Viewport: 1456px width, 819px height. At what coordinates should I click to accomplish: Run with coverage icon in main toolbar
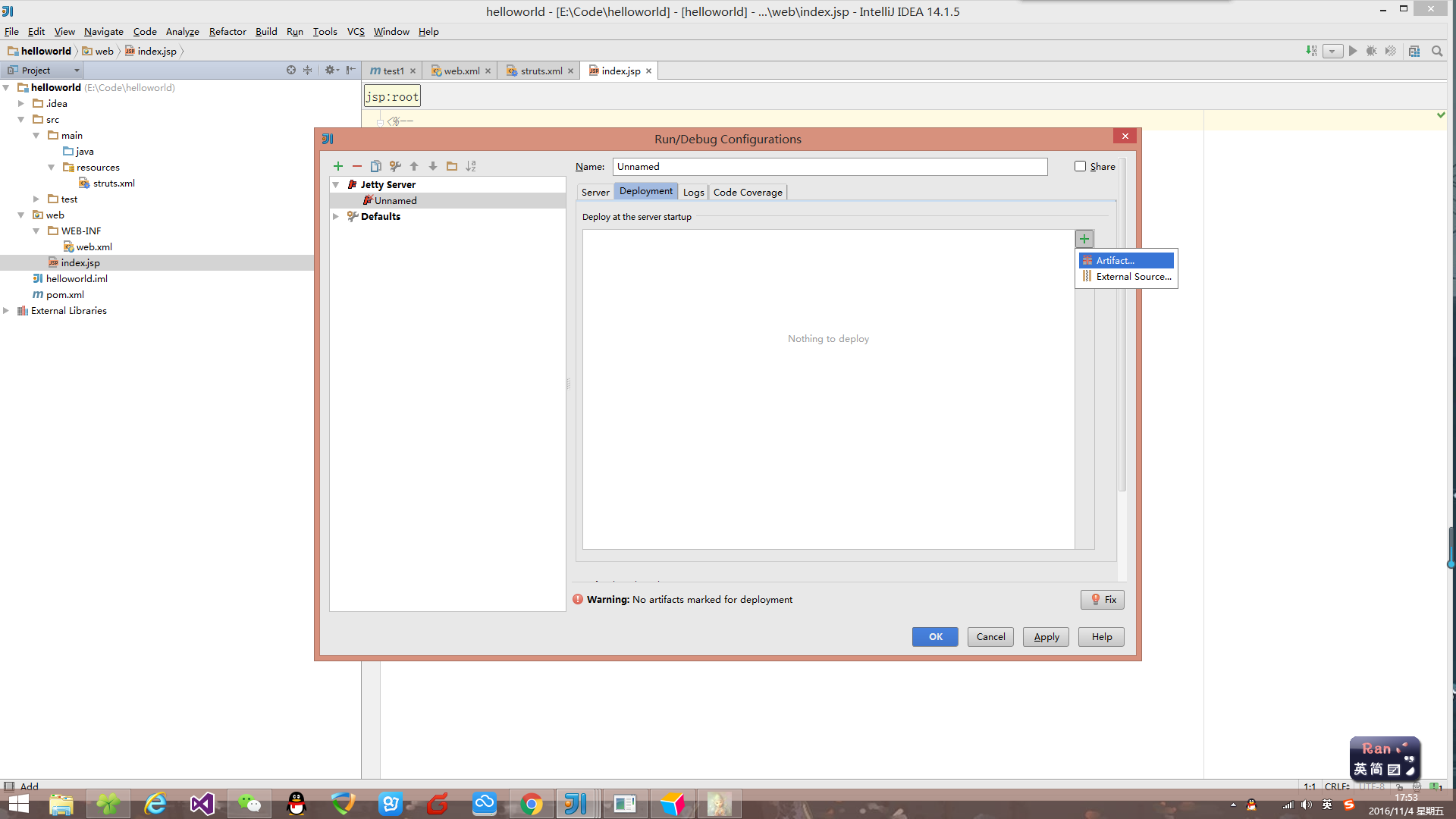1391,51
